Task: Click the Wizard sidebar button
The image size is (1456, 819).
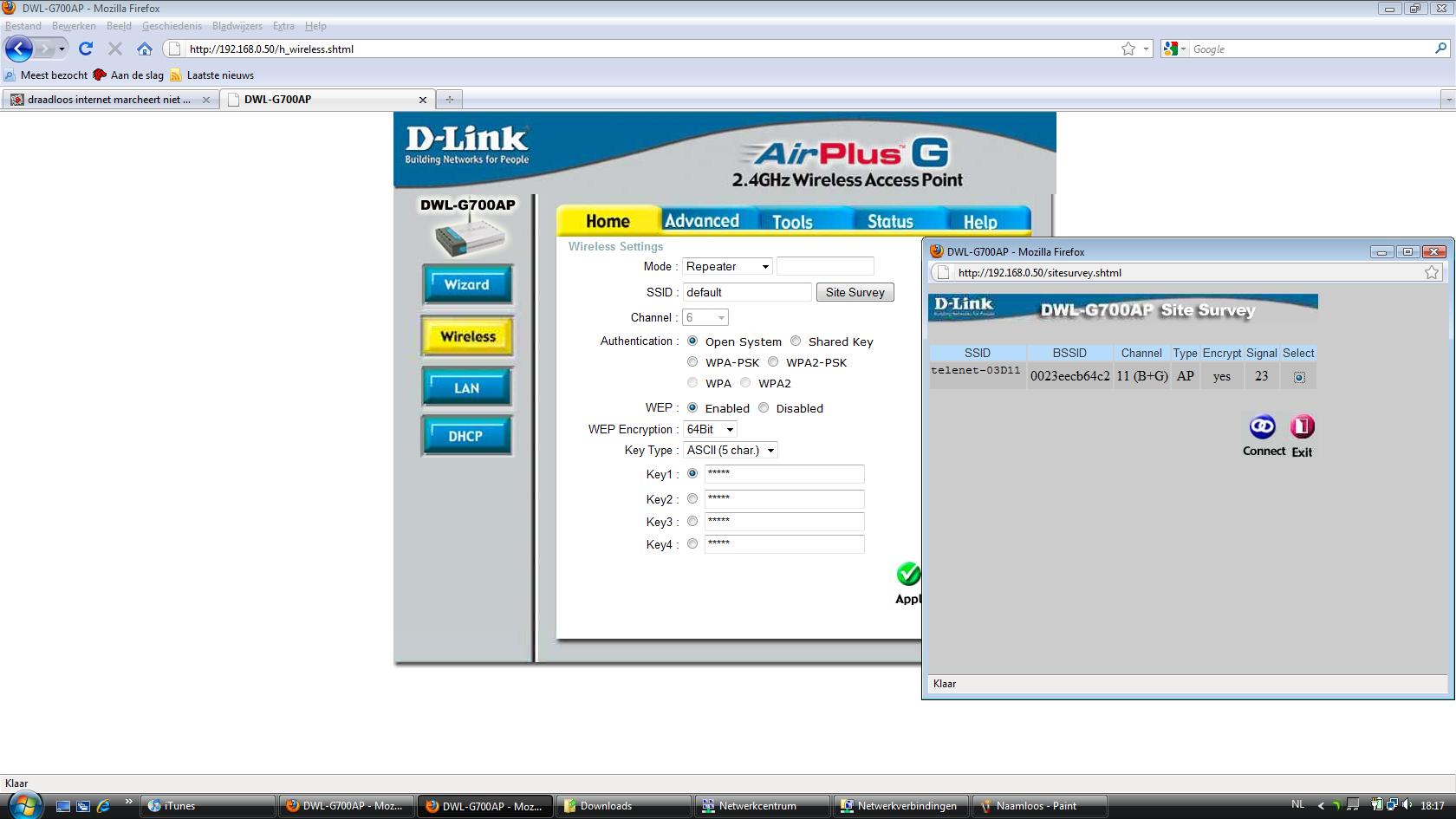Action: point(467,284)
